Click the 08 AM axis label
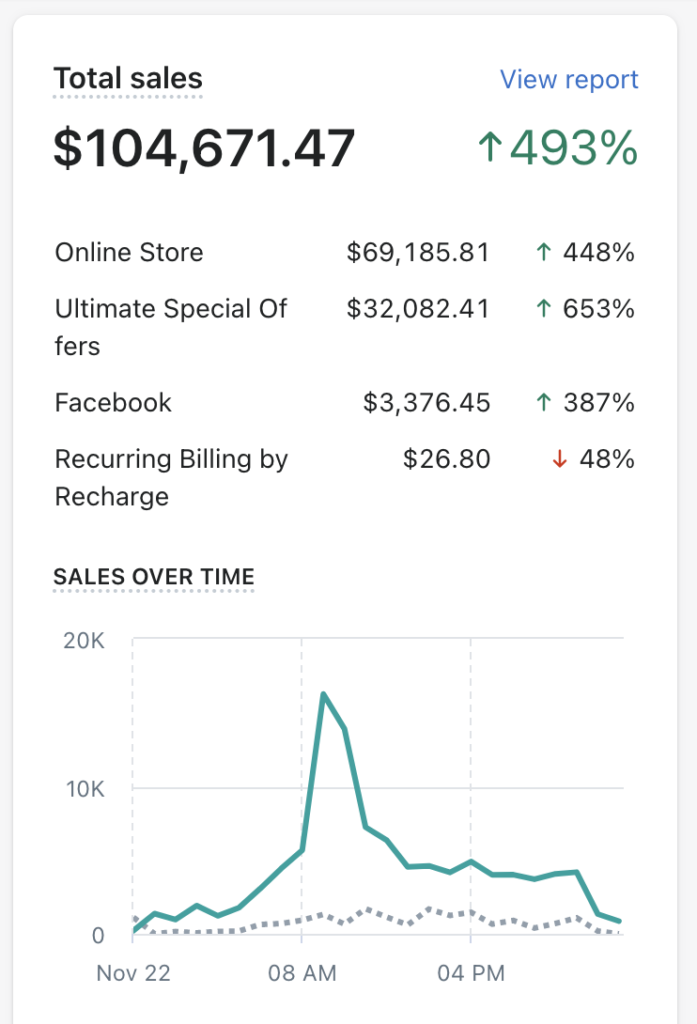This screenshot has width=697, height=1024. point(302,973)
